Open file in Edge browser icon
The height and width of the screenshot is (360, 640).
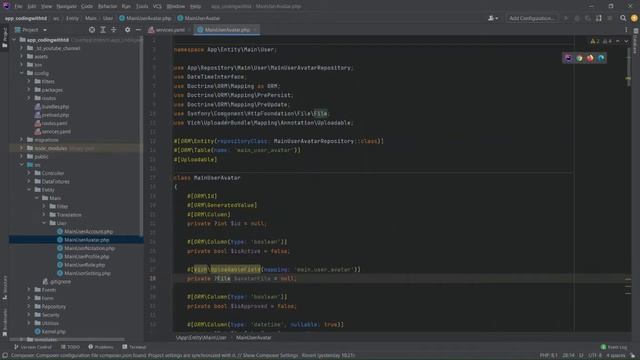(x=601, y=58)
